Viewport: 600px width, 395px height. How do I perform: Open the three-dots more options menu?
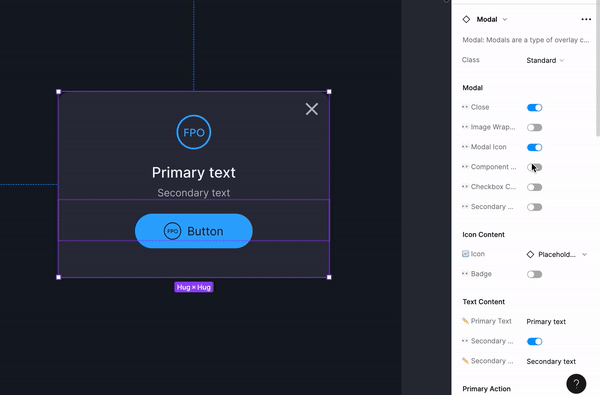(x=586, y=19)
